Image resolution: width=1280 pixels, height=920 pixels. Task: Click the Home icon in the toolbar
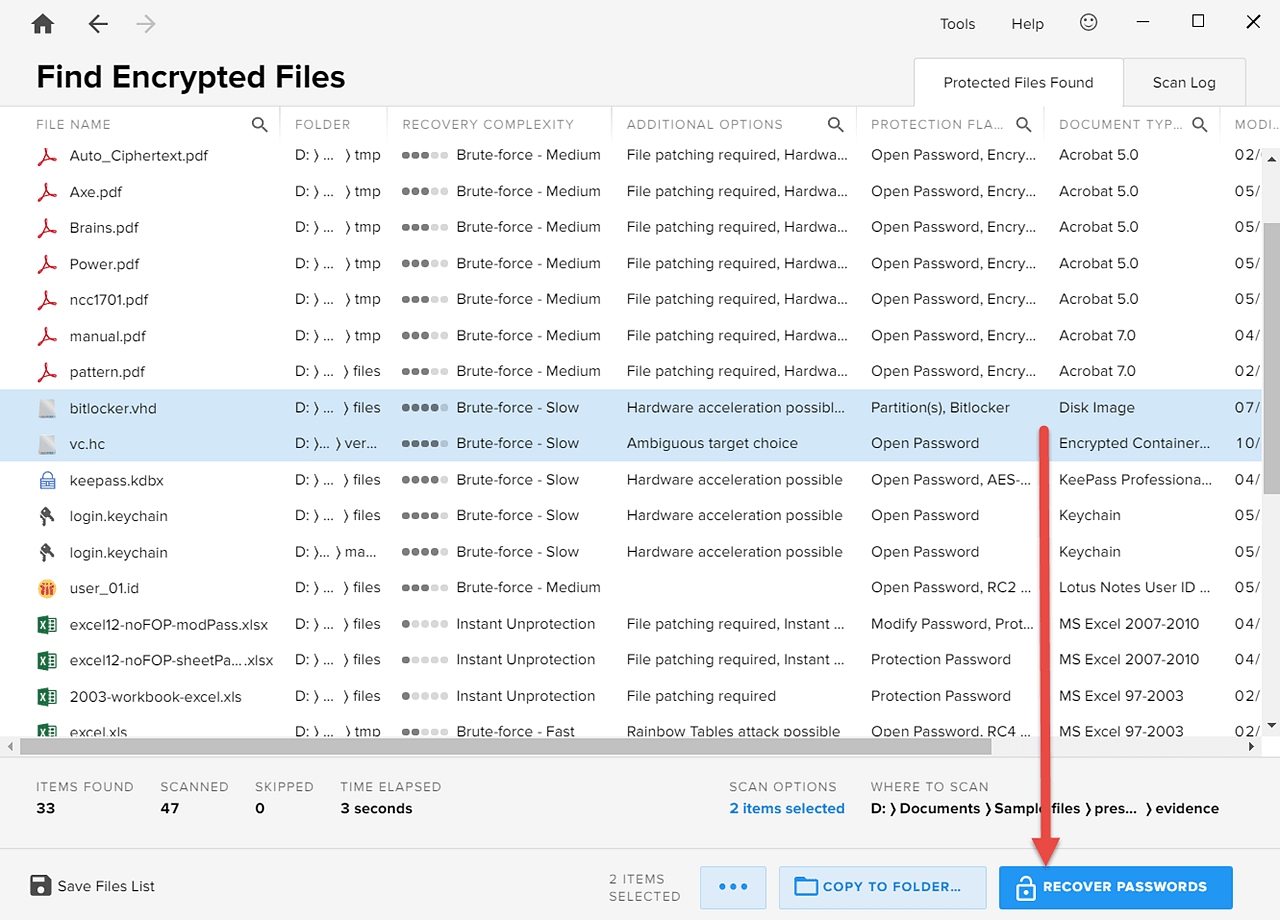click(x=42, y=22)
